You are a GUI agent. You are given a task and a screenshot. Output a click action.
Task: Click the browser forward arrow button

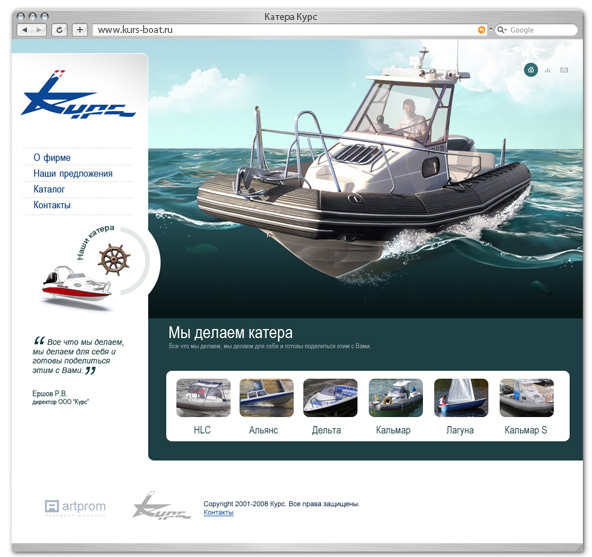[39, 30]
